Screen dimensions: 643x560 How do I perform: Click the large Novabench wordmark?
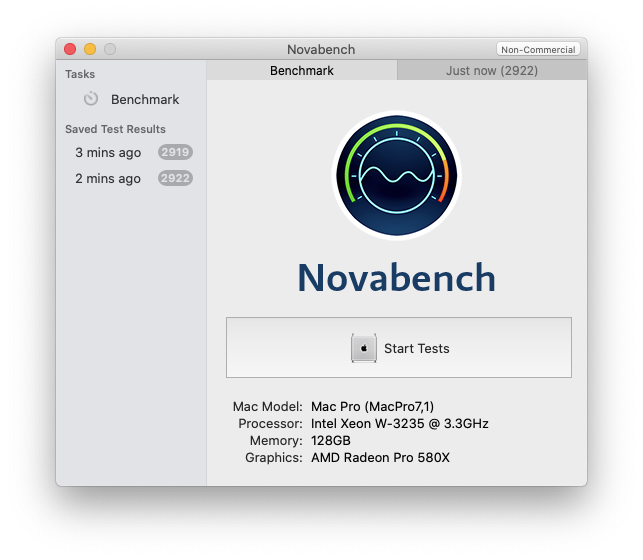[397, 278]
